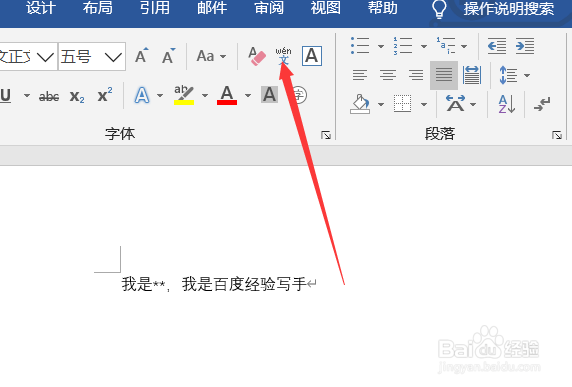Toggle justify alignment

tap(444, 76)
